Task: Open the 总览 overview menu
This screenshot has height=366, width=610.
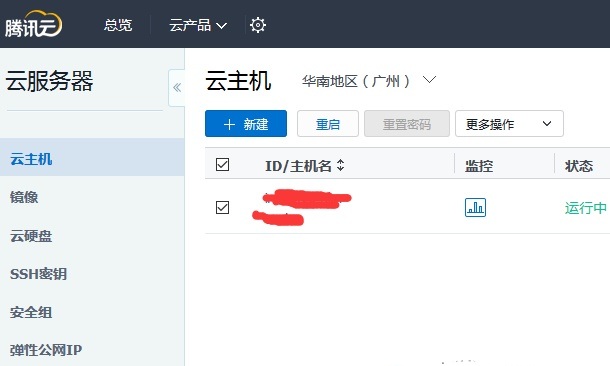Action: [x=118, y=25]
